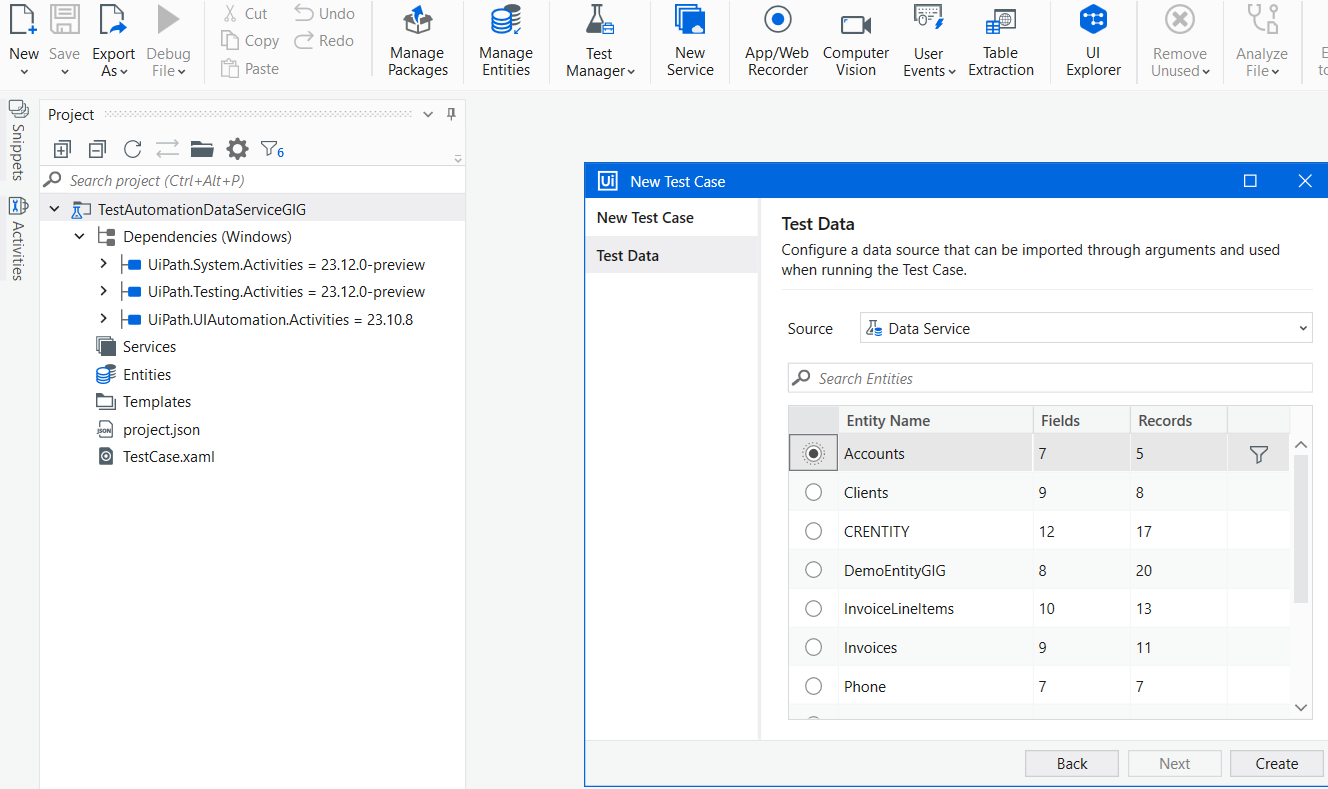Click the Undo command

coord(325,14)
